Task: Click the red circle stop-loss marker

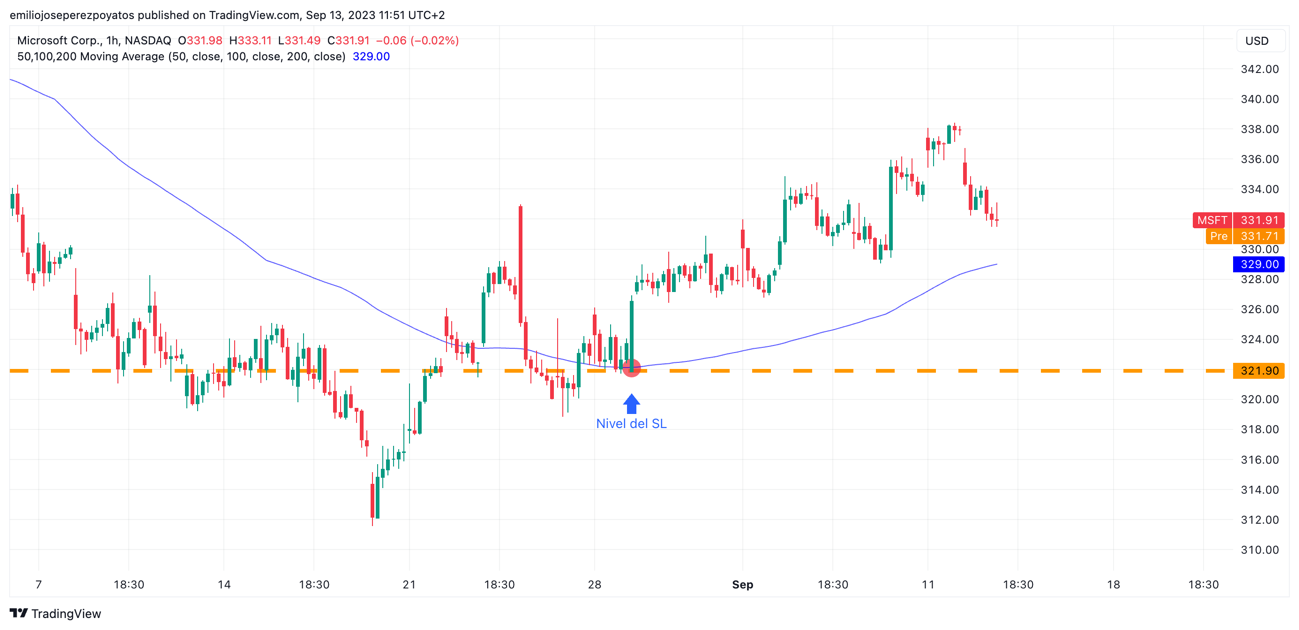Action: [x=631, y=369]
